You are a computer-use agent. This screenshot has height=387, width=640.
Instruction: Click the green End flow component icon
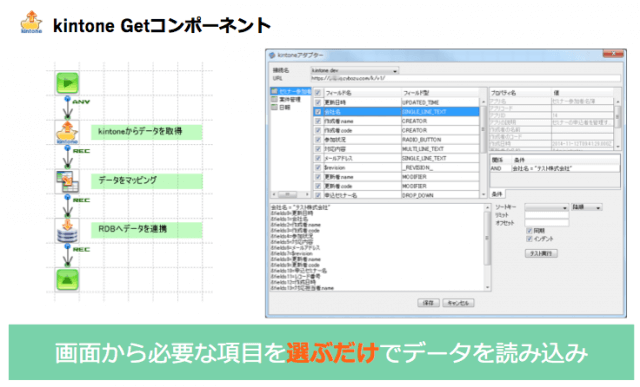click(x=67, y=280)
